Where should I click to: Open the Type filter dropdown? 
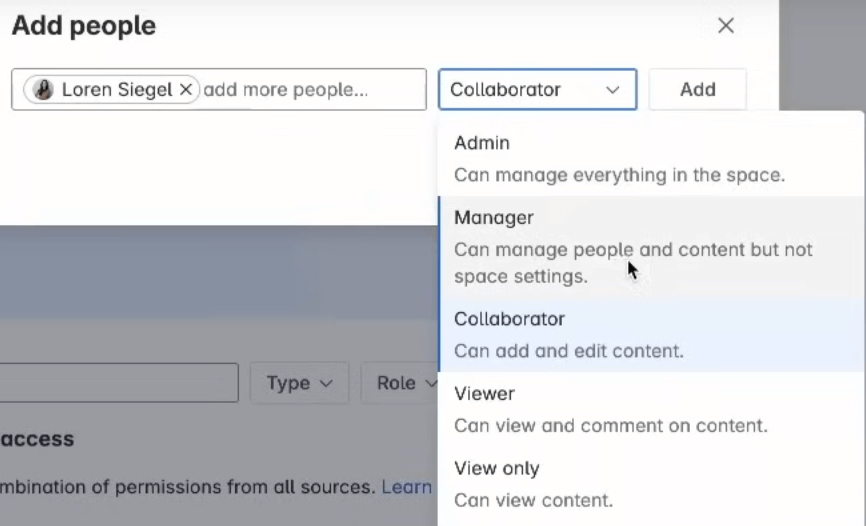[x=298, y=383]
